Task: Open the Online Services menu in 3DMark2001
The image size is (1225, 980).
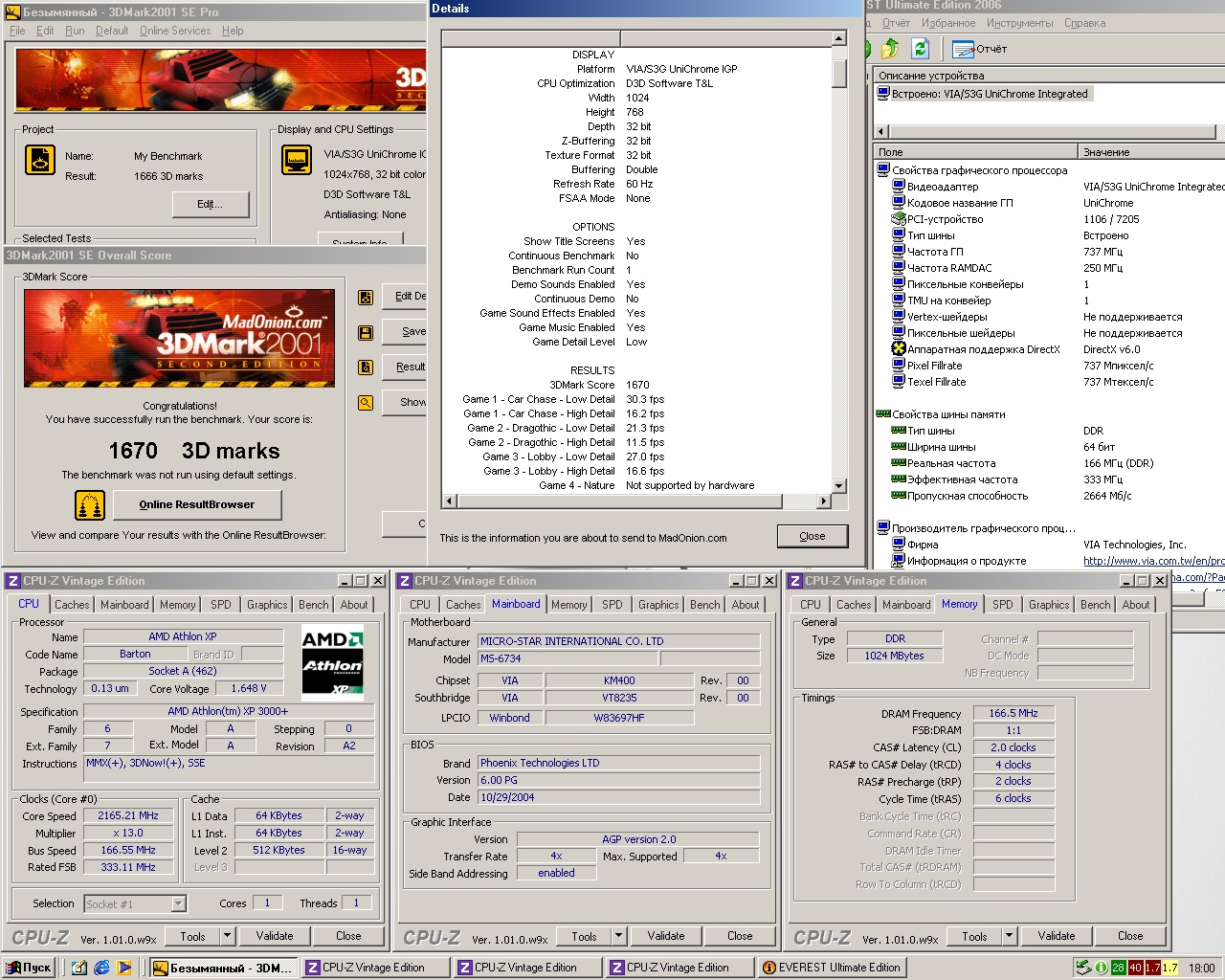Action: 175,31
